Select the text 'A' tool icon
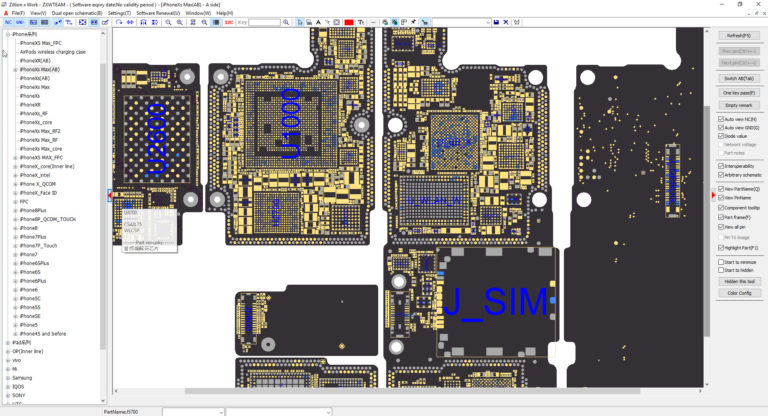Viewport: 768px width, 416px height. 318,22
